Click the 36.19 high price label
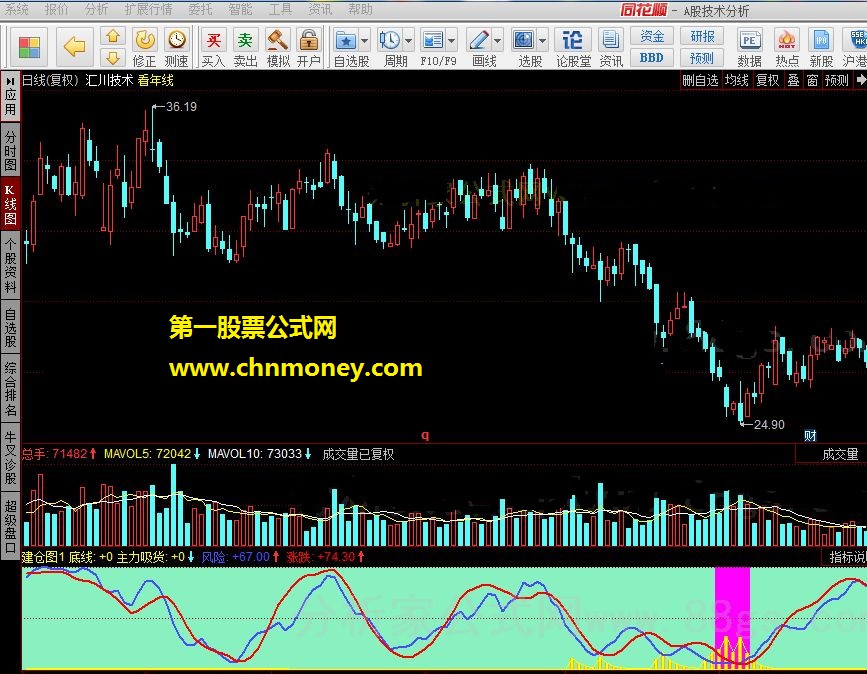This screenshot has width=867, height=674. [181, 106]
